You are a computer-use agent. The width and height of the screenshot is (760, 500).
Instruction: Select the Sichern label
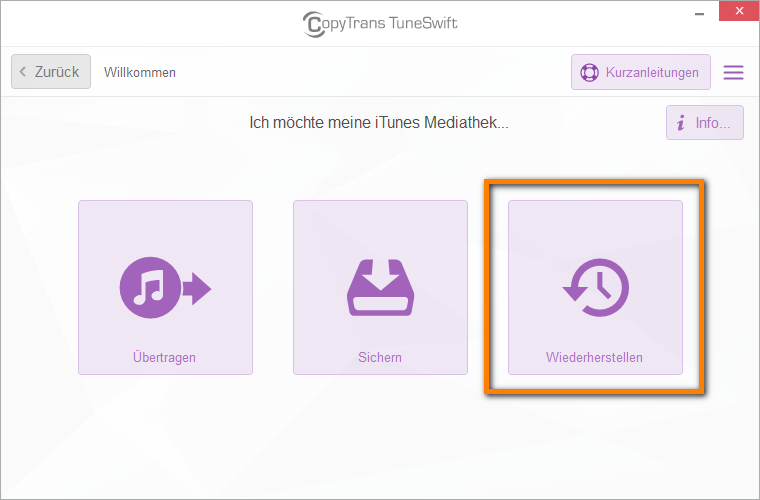pyautogui.click(x=380, y=357)
